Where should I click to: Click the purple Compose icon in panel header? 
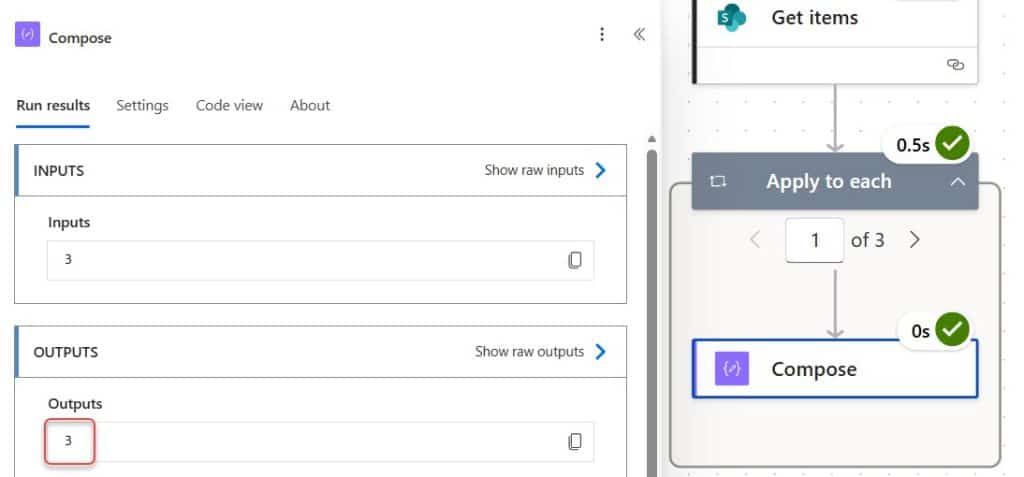point(27,35)
